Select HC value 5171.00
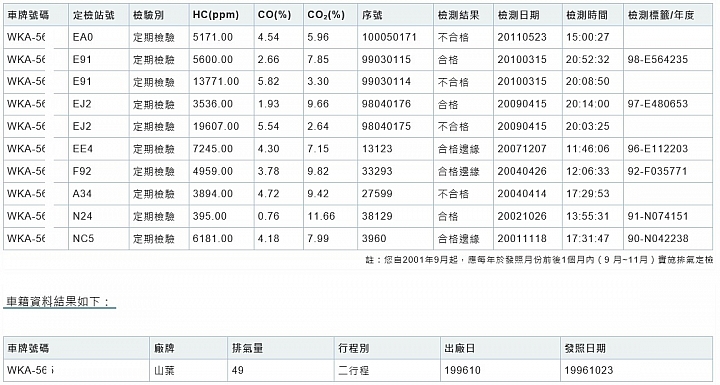Image resolution: width=720 pixels, height=385 pixels. 213,37
